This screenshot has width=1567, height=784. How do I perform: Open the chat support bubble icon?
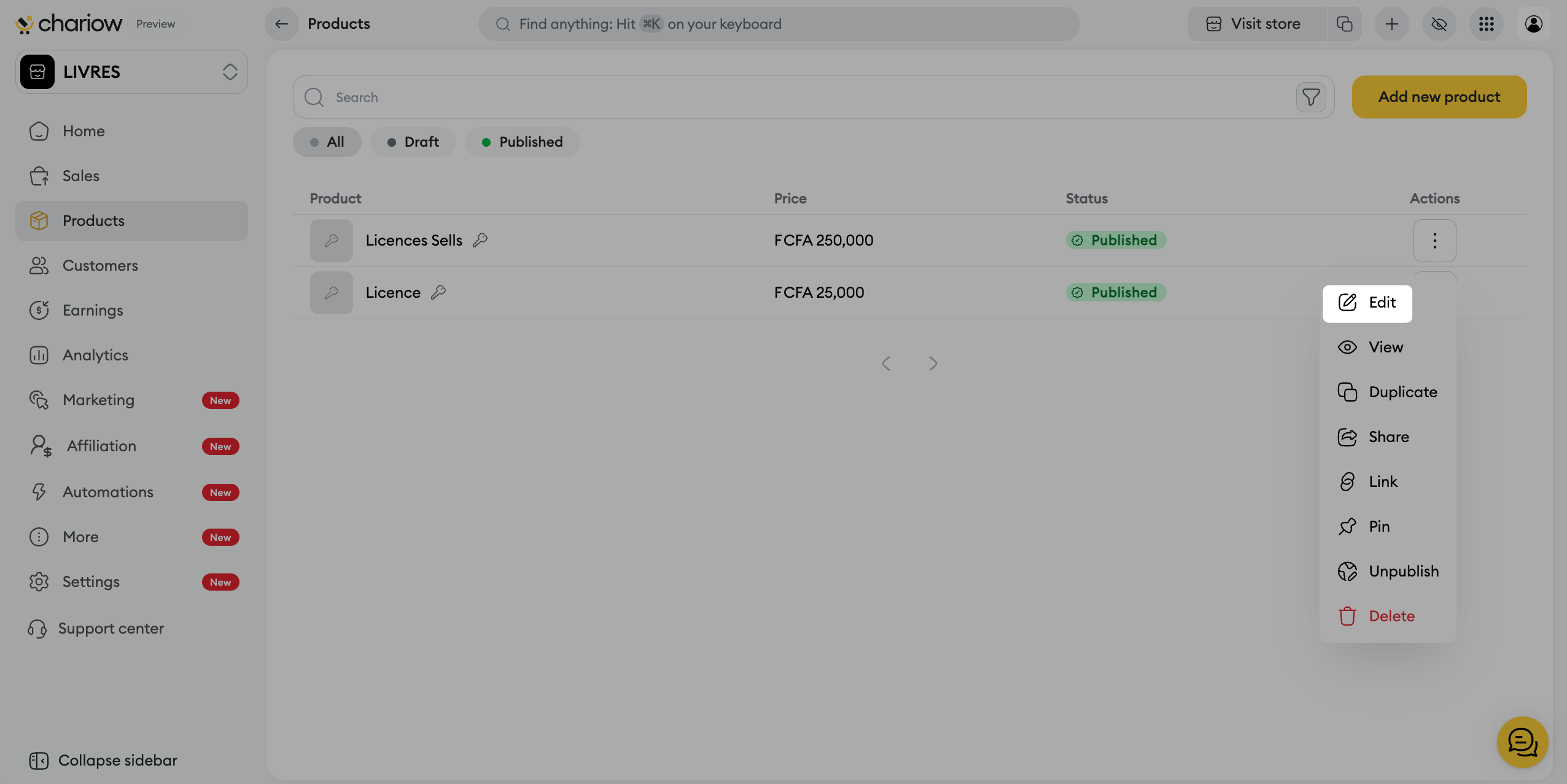point(1522,742)
